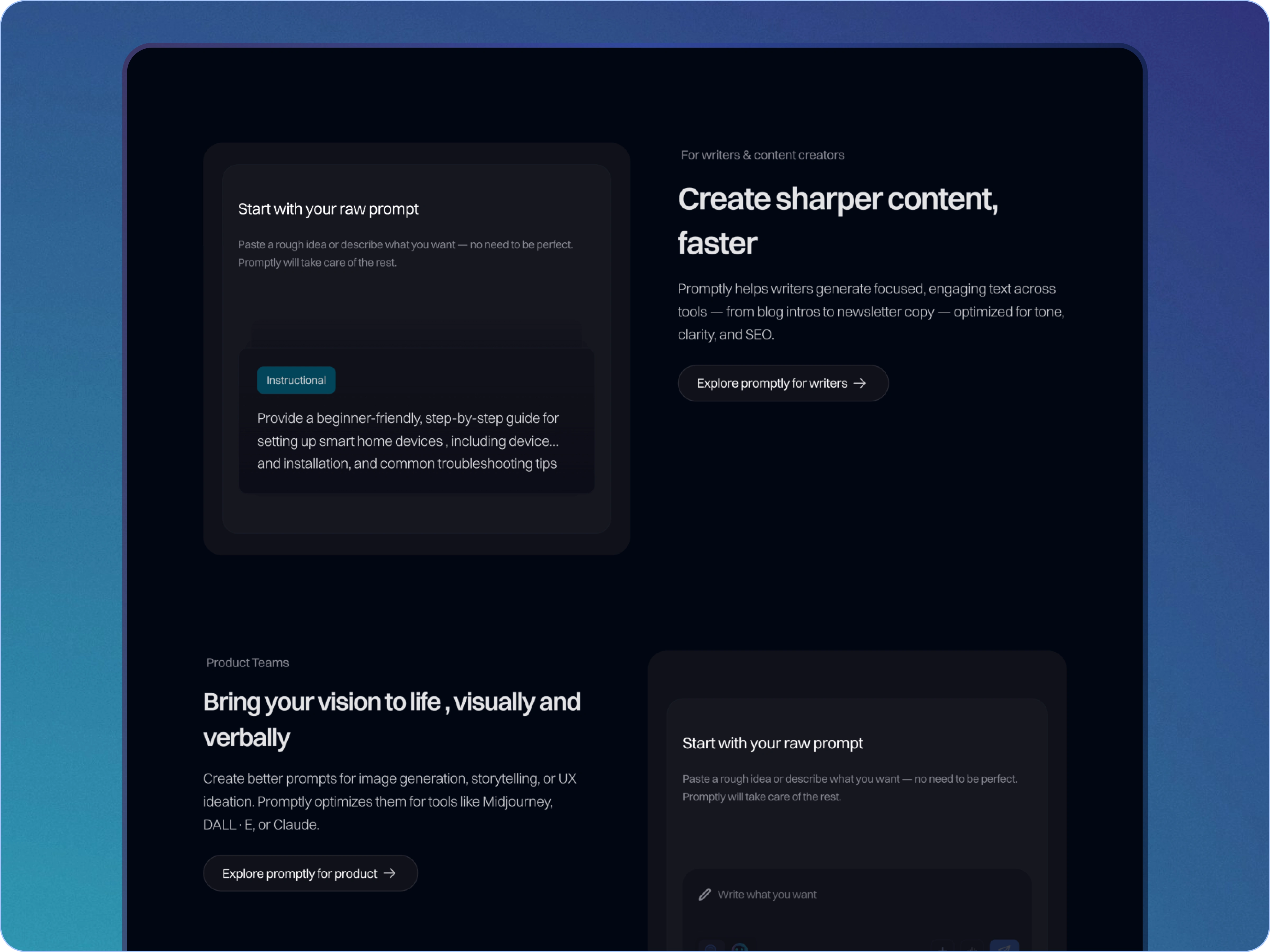Click the prompt text starting 'Provide a beginner-friendly'
The image size is (1270, 952).
click(x=408, y=441)
